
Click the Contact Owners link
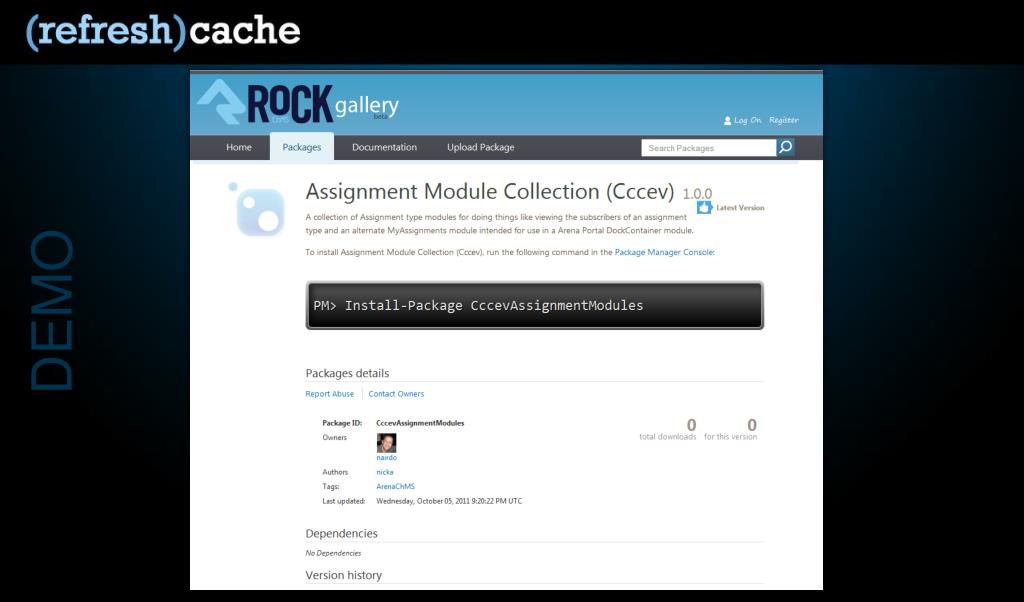pyautogui.click(x=396, y=394)
